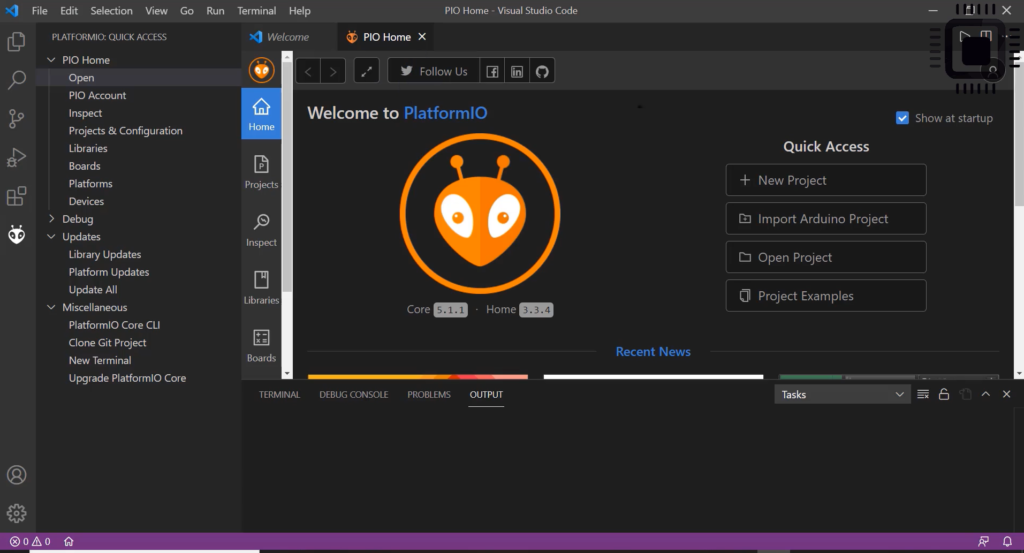This screenshot has width=1024, height=553.
Task: Switch to the TERMINAL panel tab
Action: 279,394
